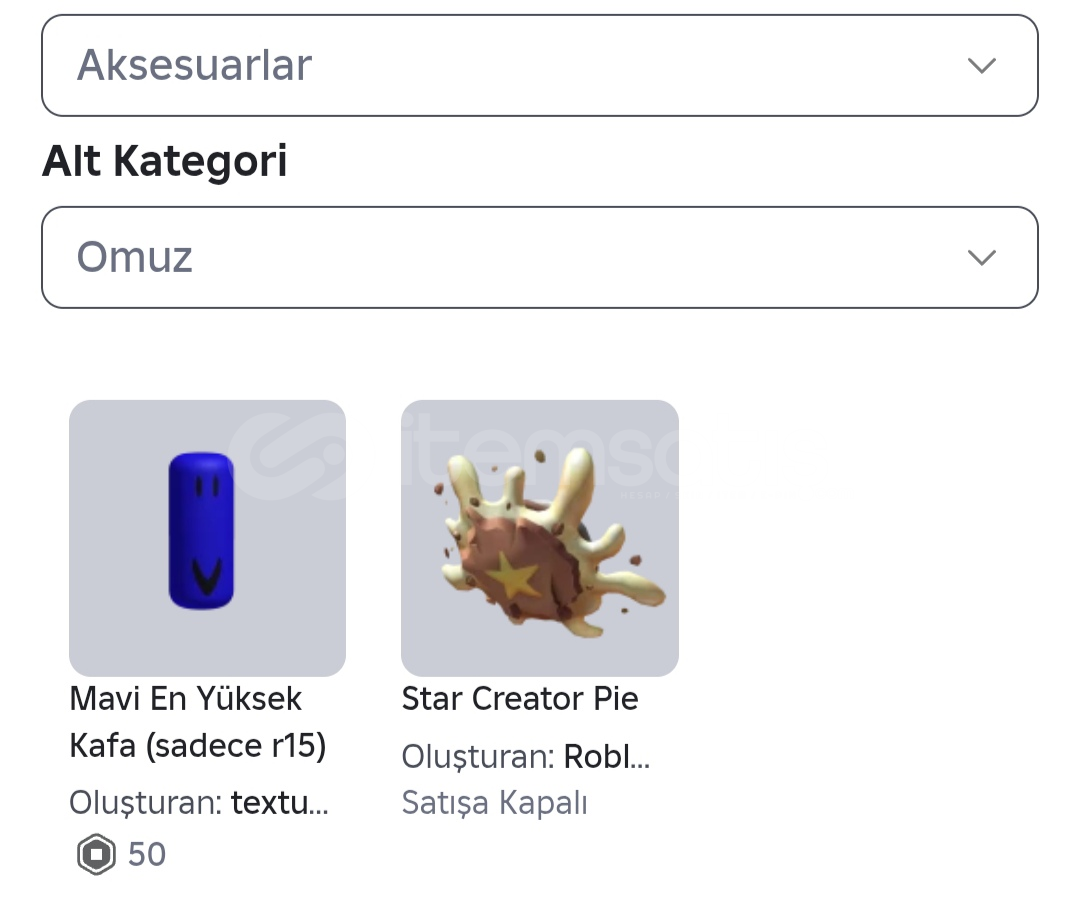Click the Robux currency icon
1080x913 pixels.
pos(96,855)
